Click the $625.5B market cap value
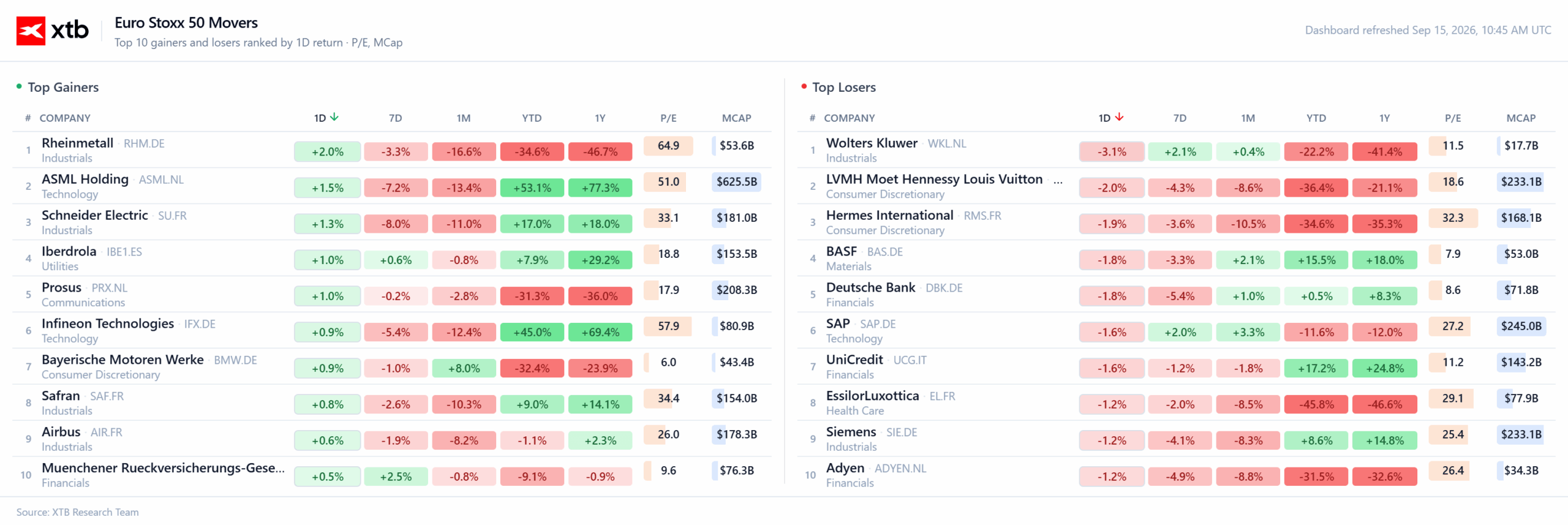Viewport: 1568px width, 525px height. click(736, 182)
